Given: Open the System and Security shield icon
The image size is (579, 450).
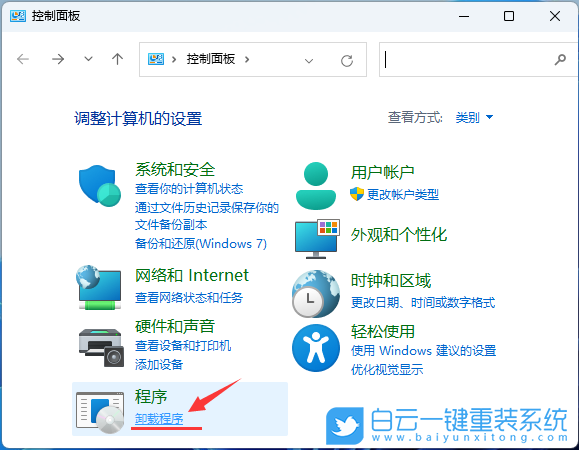Looking at the screenshot, I should tap(100, 186).
